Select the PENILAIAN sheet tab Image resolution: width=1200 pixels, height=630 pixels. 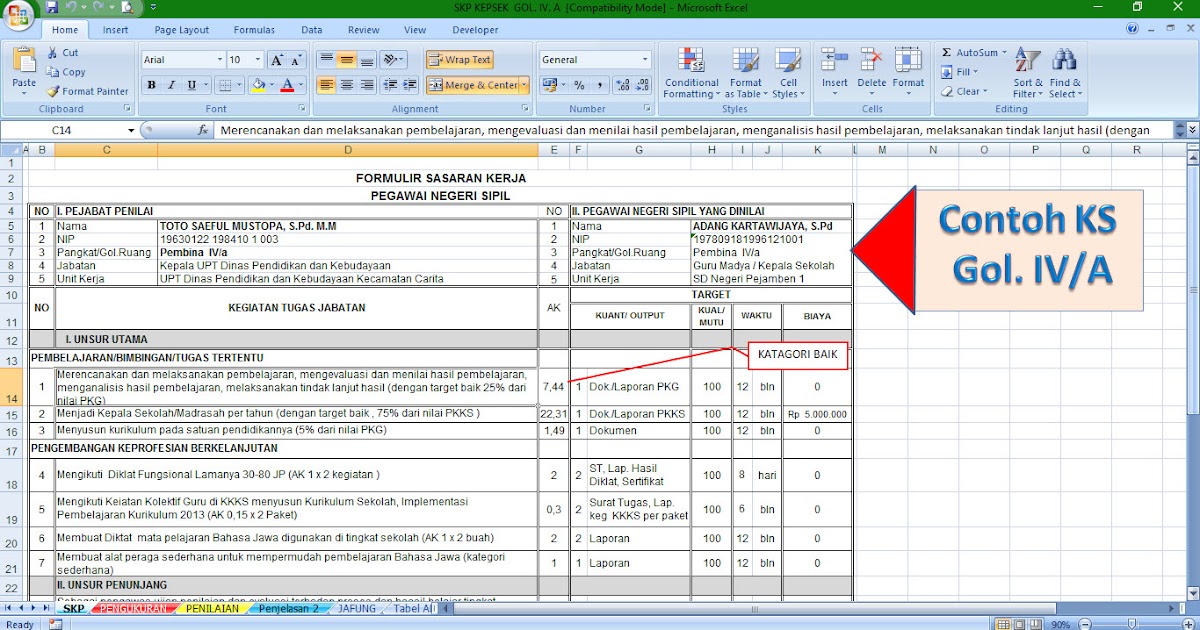[x=212, y=609]
